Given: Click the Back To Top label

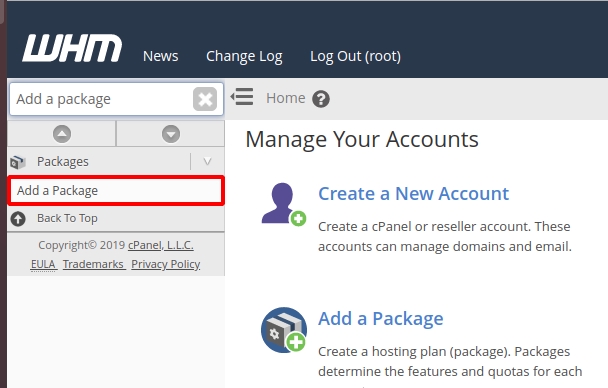Looking at the screenshot, I should point(67,218).
